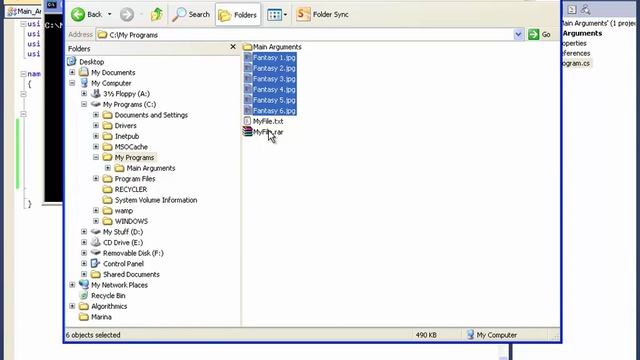Select Fantasy 5.jpg file
The width and height of the screenshot is (640, 360).
[x=274, y=100]
